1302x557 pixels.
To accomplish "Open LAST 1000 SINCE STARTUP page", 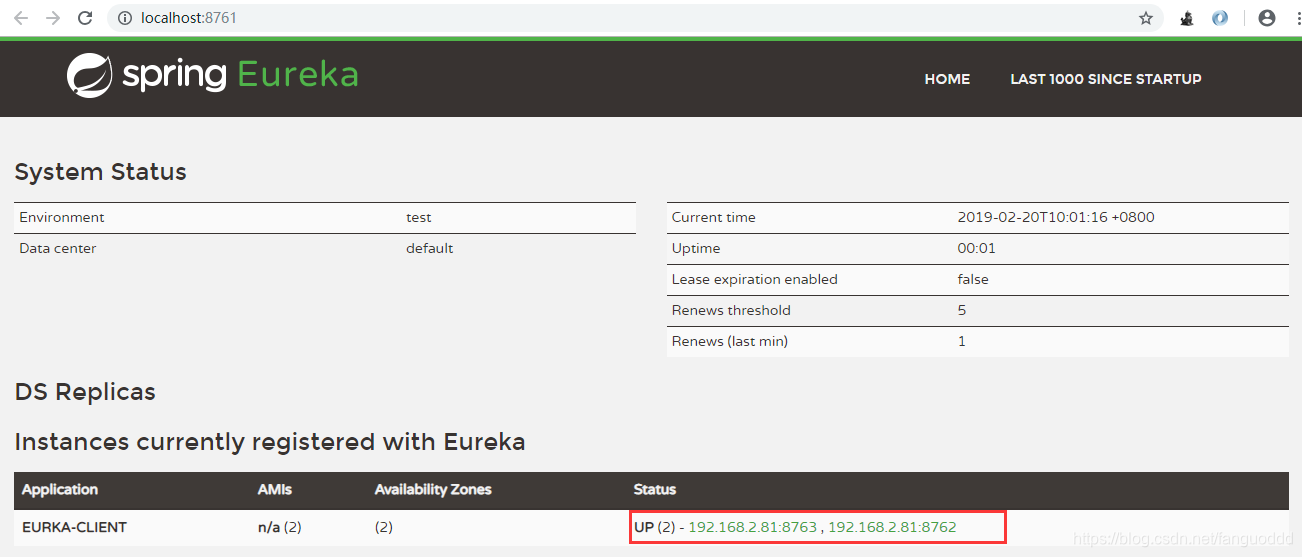I will pyautogui.click(x=1106, y=79).
